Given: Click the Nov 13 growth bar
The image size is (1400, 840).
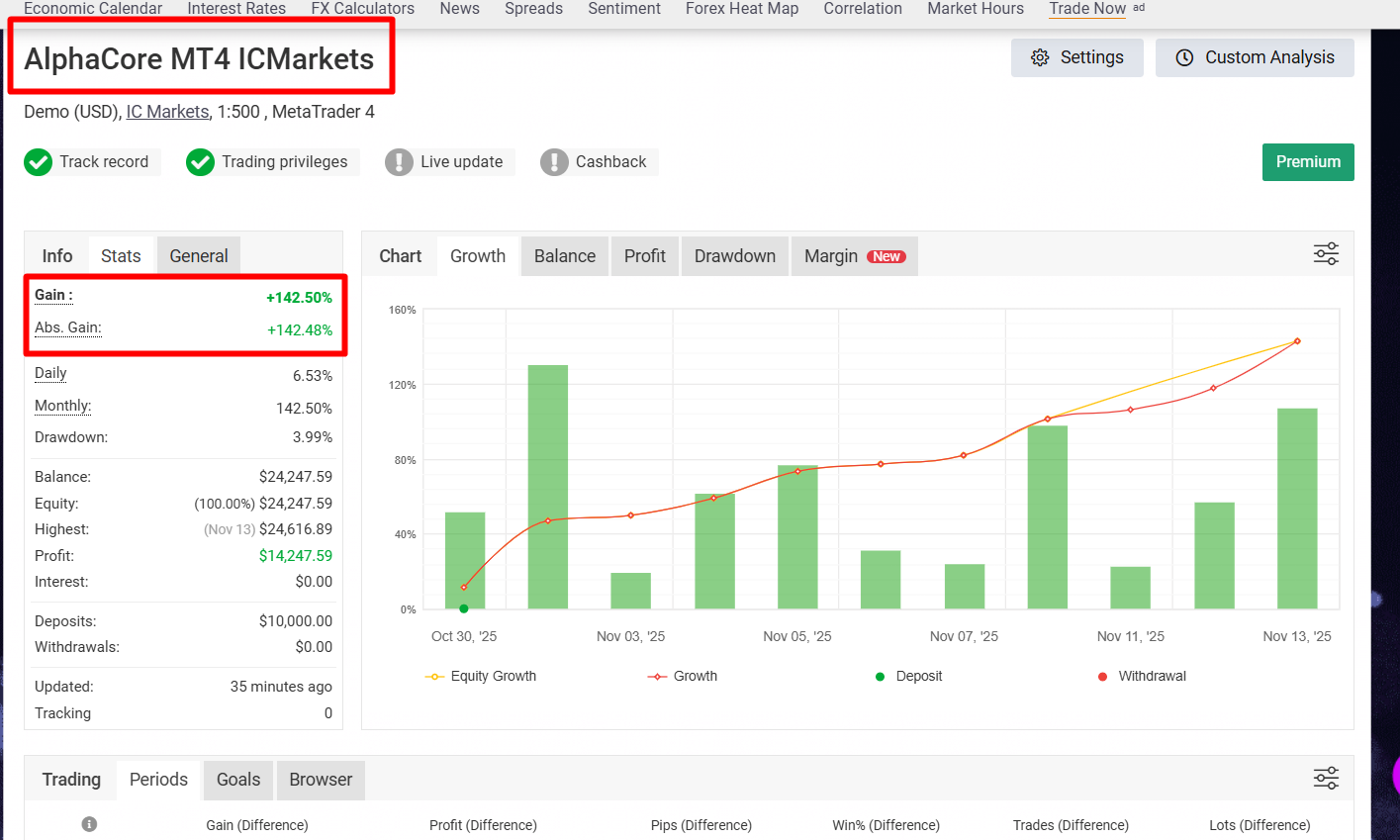Looking at the screenshot, I should click(x=1297, y=509).
